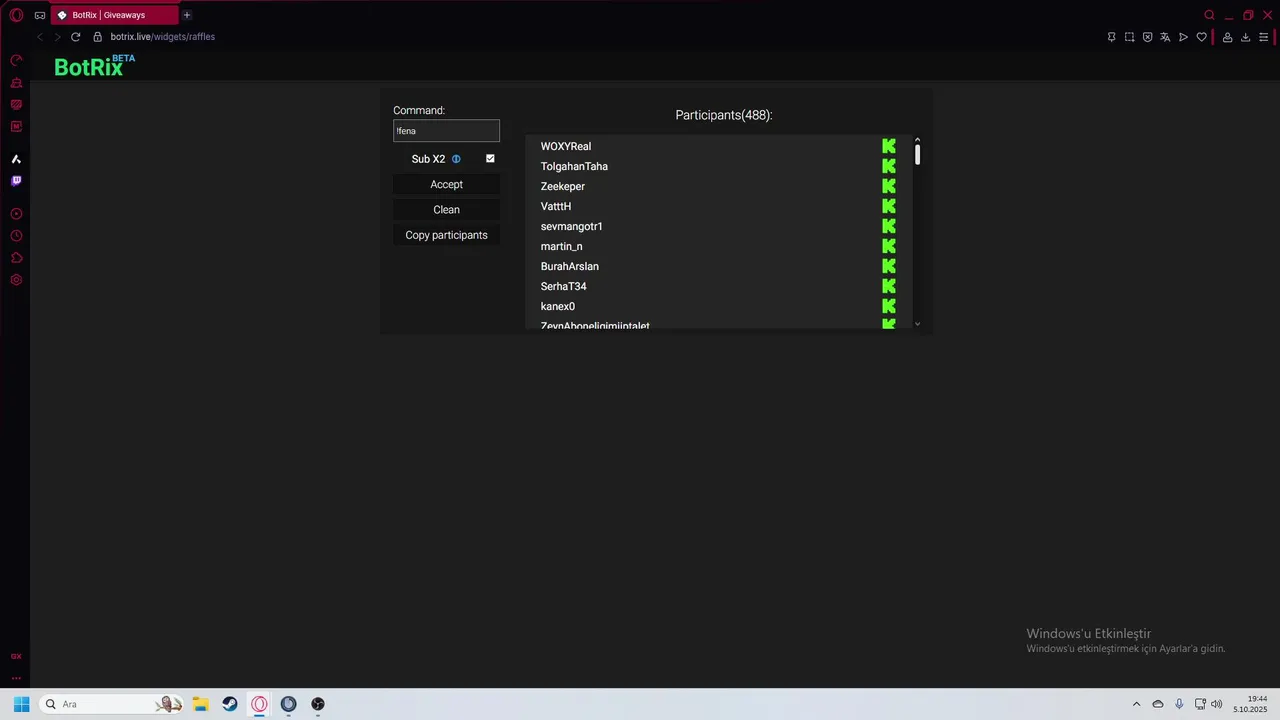Open History clock in sidebar

pyautogui.click(x=16, y=236)
